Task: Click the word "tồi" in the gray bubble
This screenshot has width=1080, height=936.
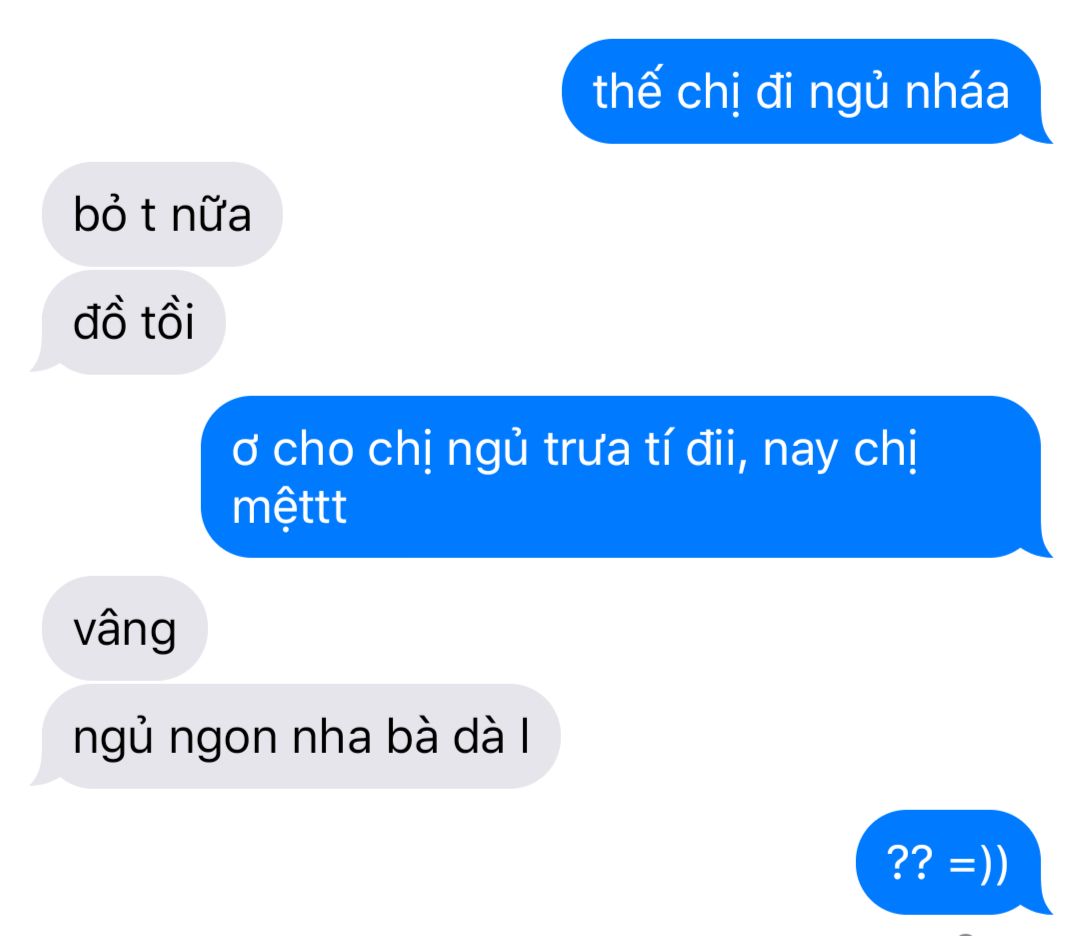Action: coord(167,320)
